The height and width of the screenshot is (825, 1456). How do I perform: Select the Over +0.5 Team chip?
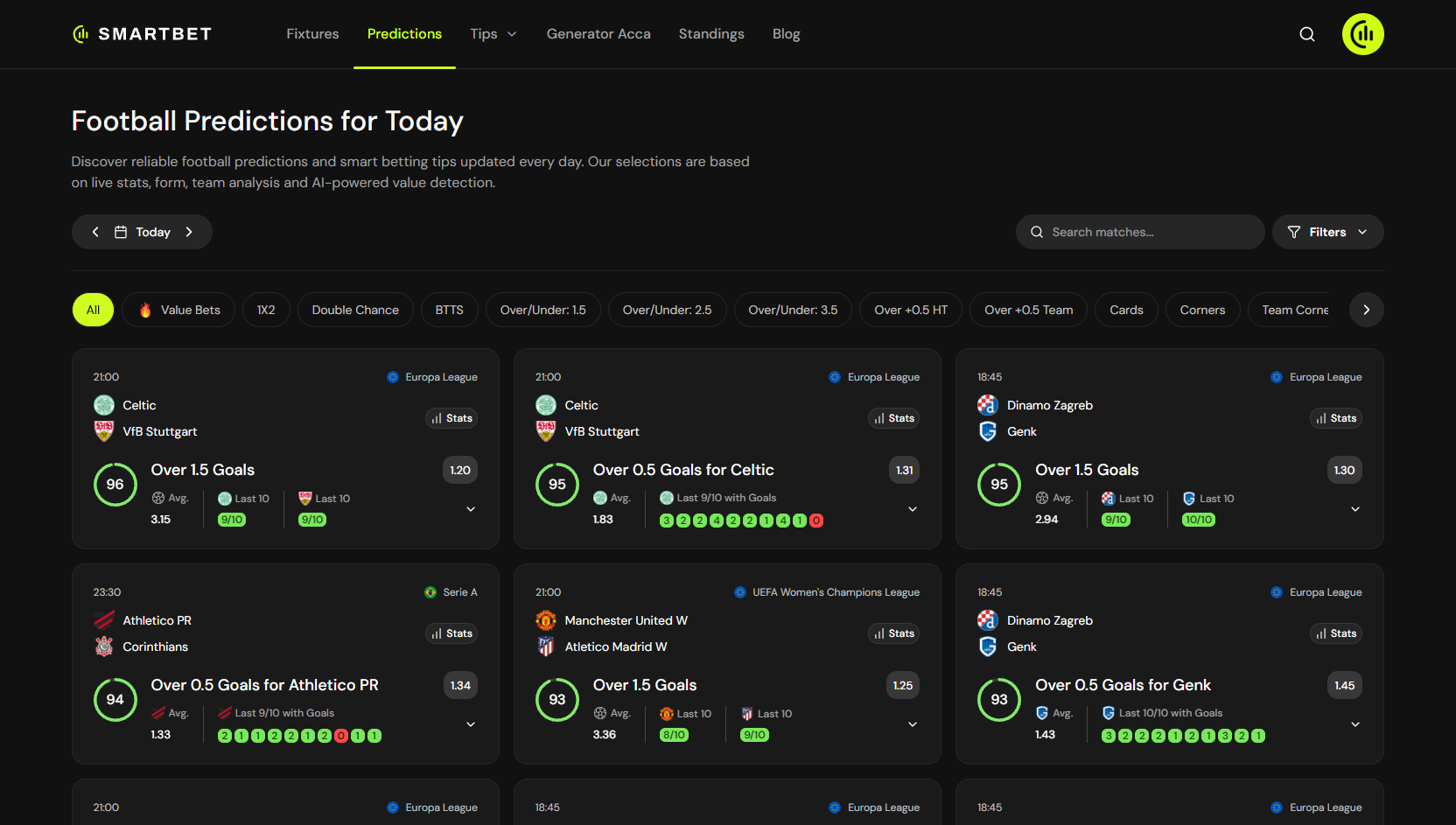point(1028,310)
